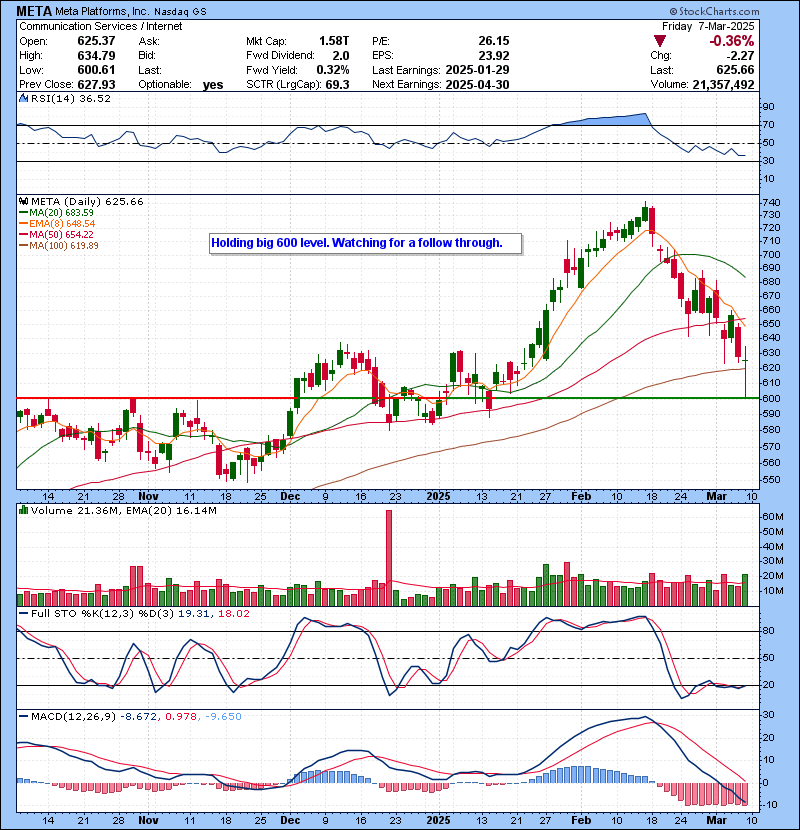Click the MACD line legend icon
800x830 pixels.
[22, 716]
